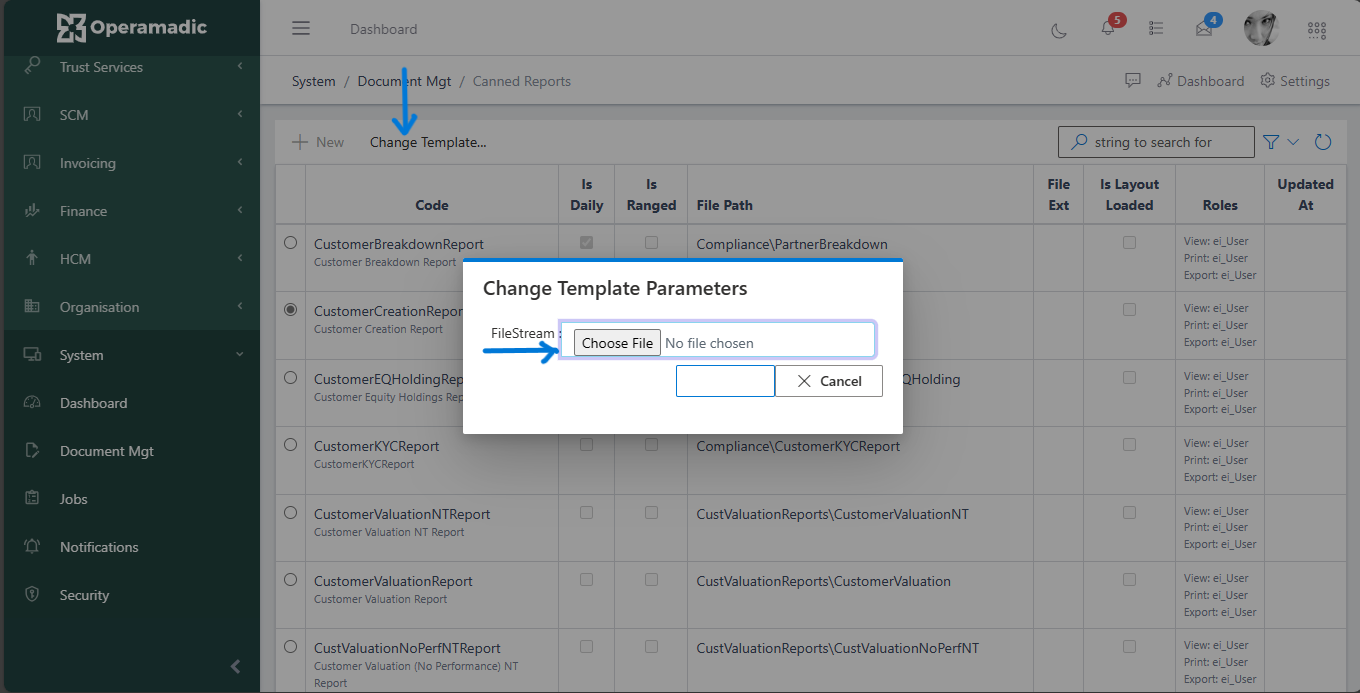
Task: Expand Organisation submenu
Action: pyautogui.click(x=240, y=306)
